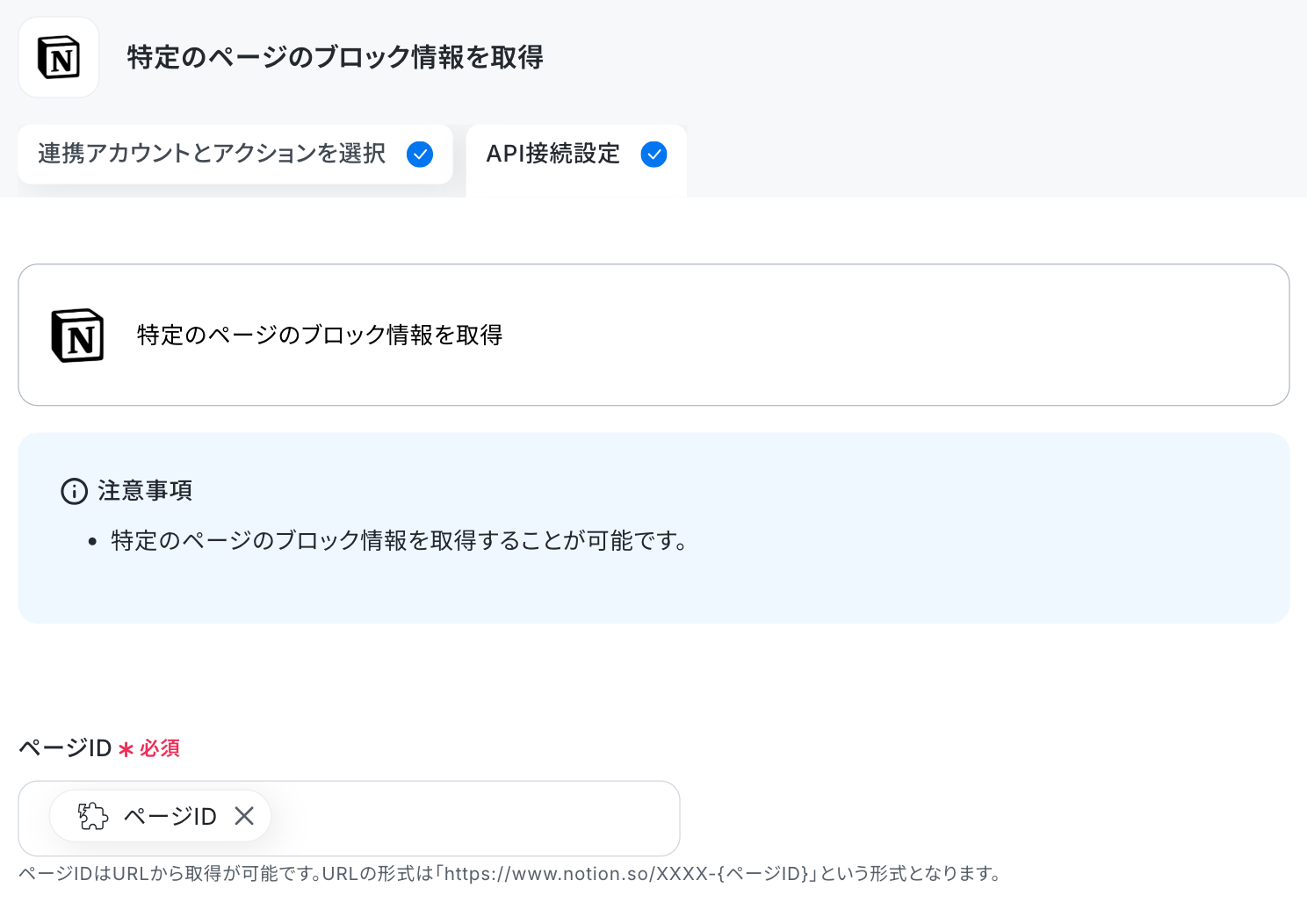Click the blue checkmark on 連携アカウントとアクションを選択 tab

coord(420,155)
